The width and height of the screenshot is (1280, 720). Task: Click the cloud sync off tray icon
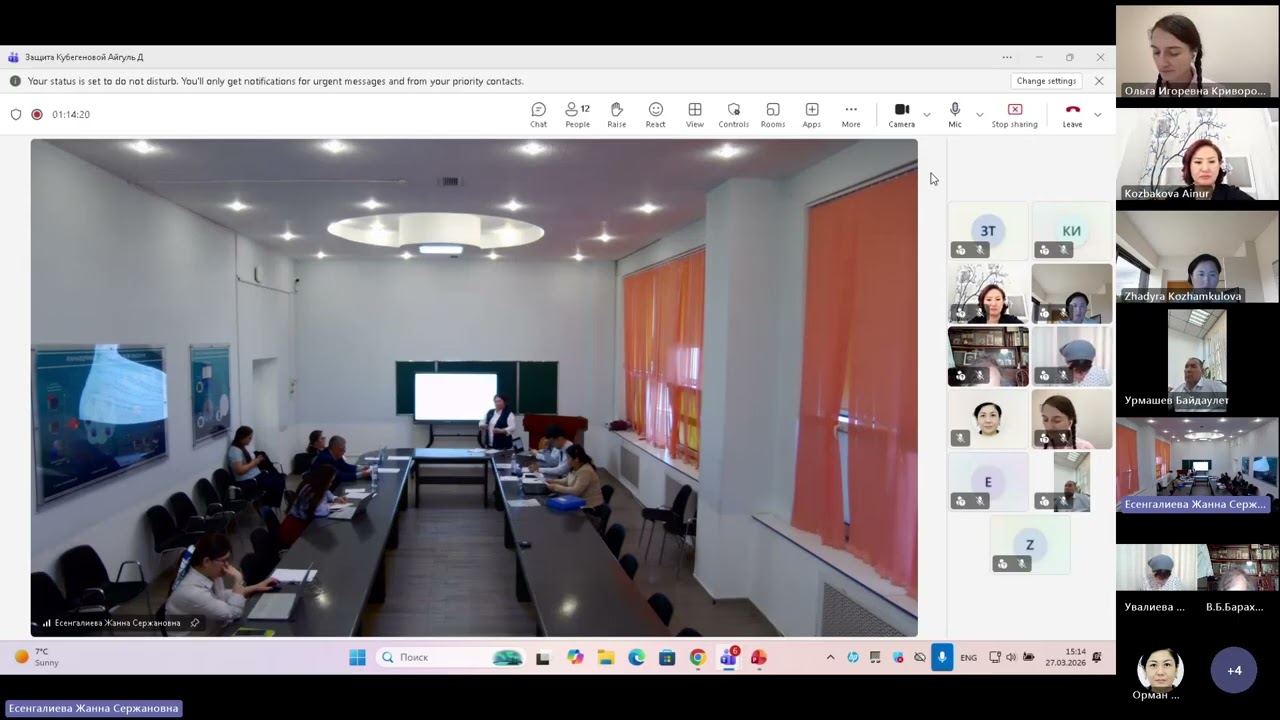[920, 657]
